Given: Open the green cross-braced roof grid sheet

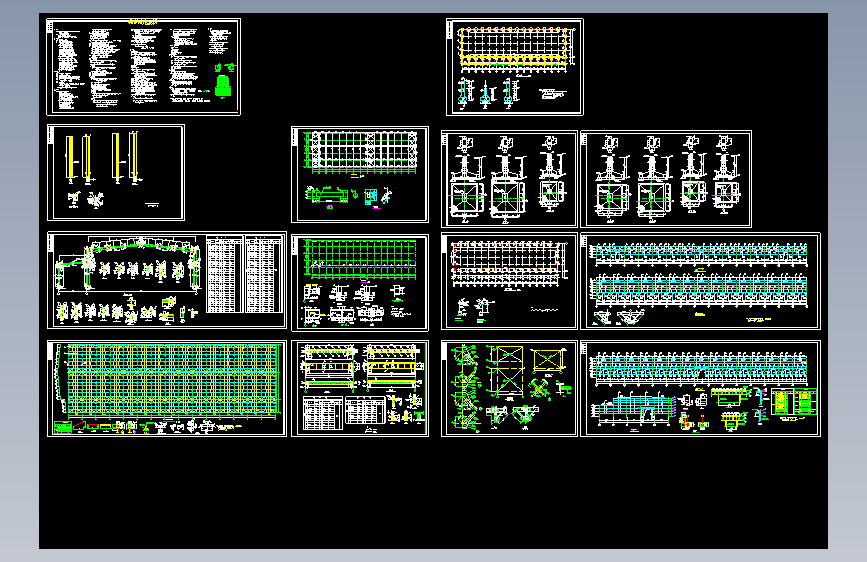Looking at the screenshot, I should (359, 174).
